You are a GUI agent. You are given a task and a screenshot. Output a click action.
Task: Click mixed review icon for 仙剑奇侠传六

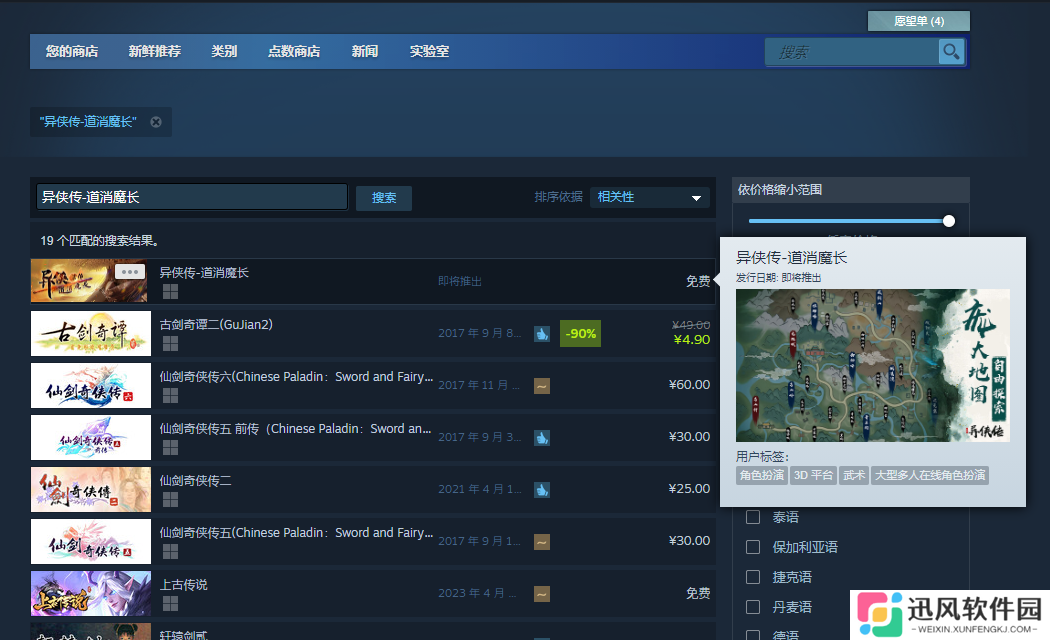542,386
